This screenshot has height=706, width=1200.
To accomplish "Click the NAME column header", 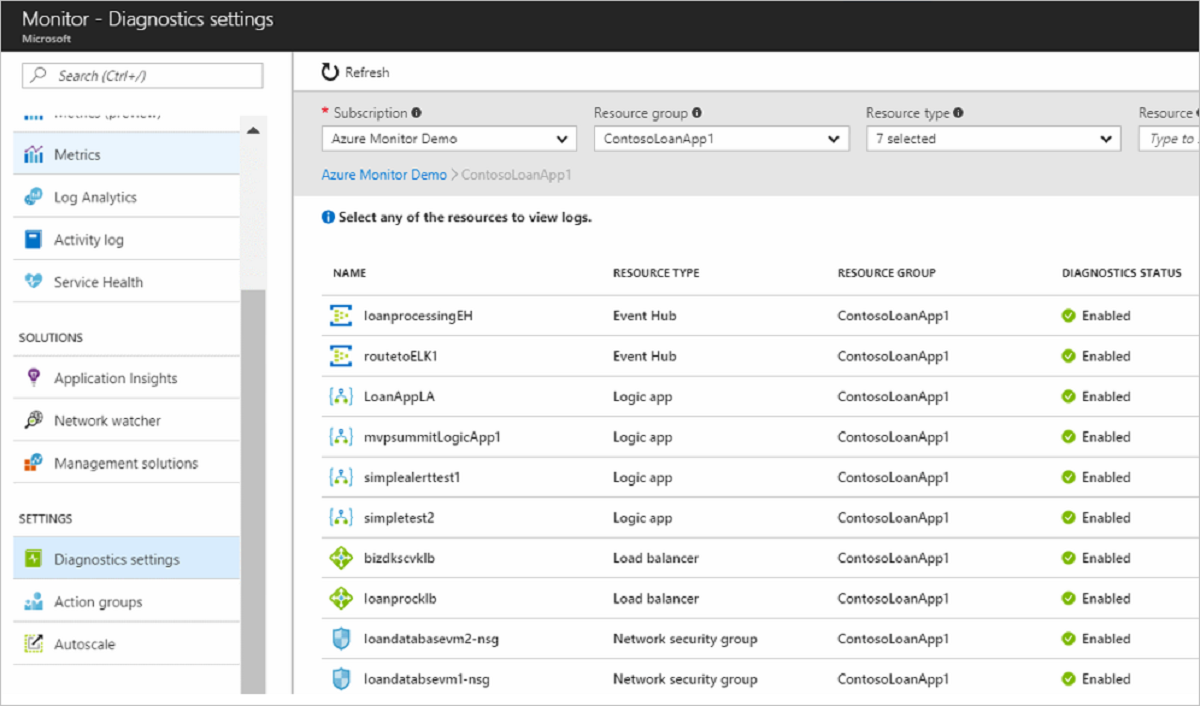I will 349,273.
